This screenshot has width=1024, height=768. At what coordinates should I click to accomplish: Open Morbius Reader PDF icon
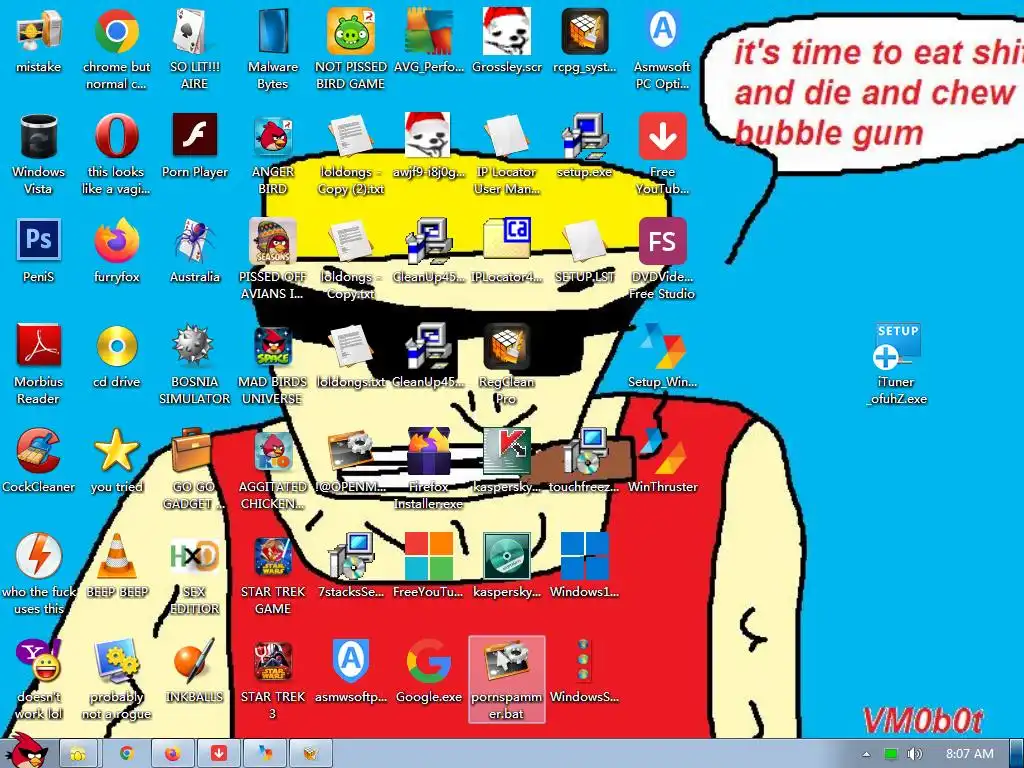coord(39,346)
